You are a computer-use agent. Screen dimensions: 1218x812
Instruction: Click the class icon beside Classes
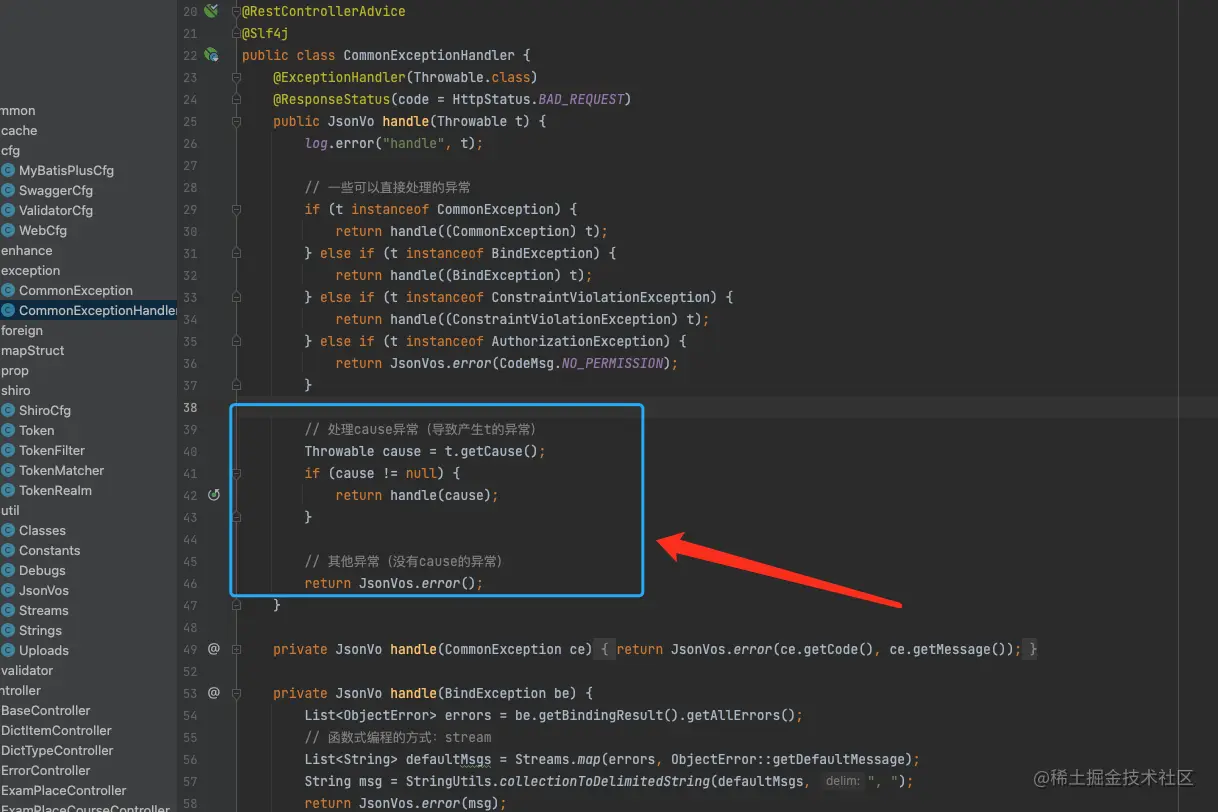[x=8, y=530]
